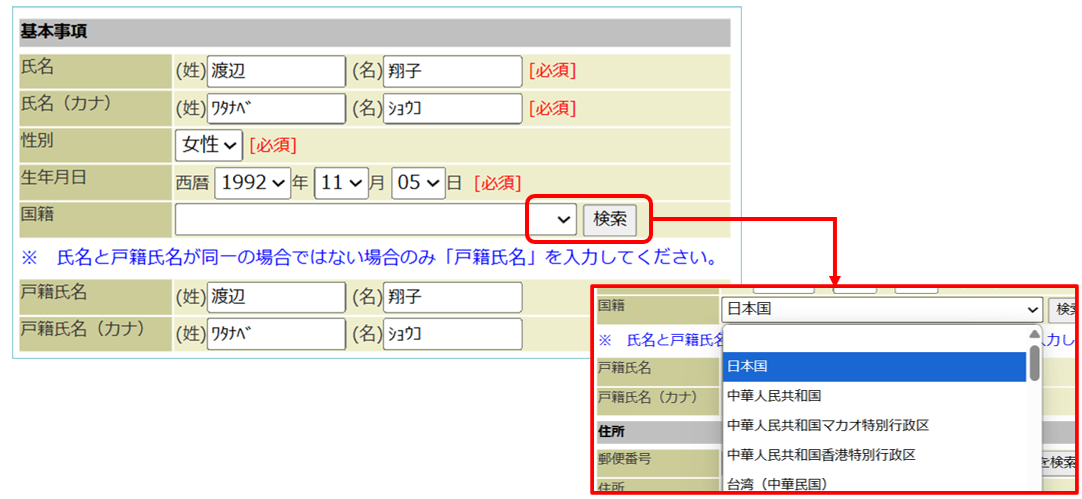Click the given name field 翔子 in 氏名
This screenshot has width=1082, height=499.
452,71
